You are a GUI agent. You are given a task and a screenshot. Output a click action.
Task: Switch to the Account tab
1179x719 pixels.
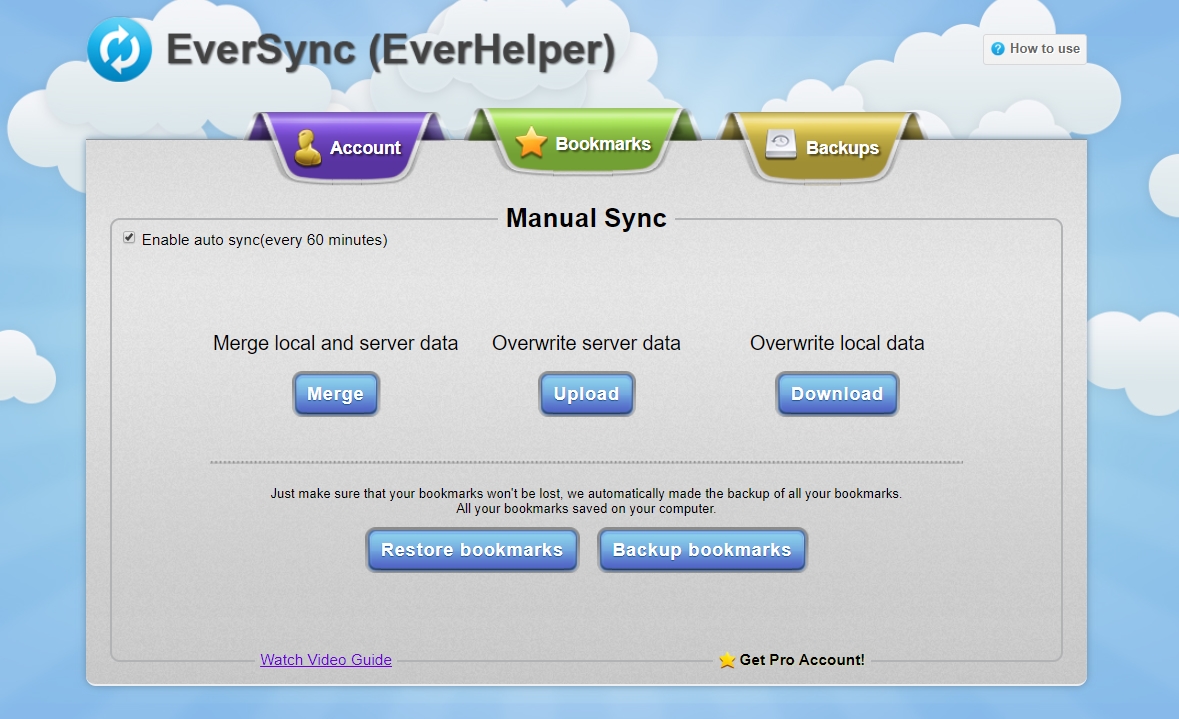coord(365,148)
